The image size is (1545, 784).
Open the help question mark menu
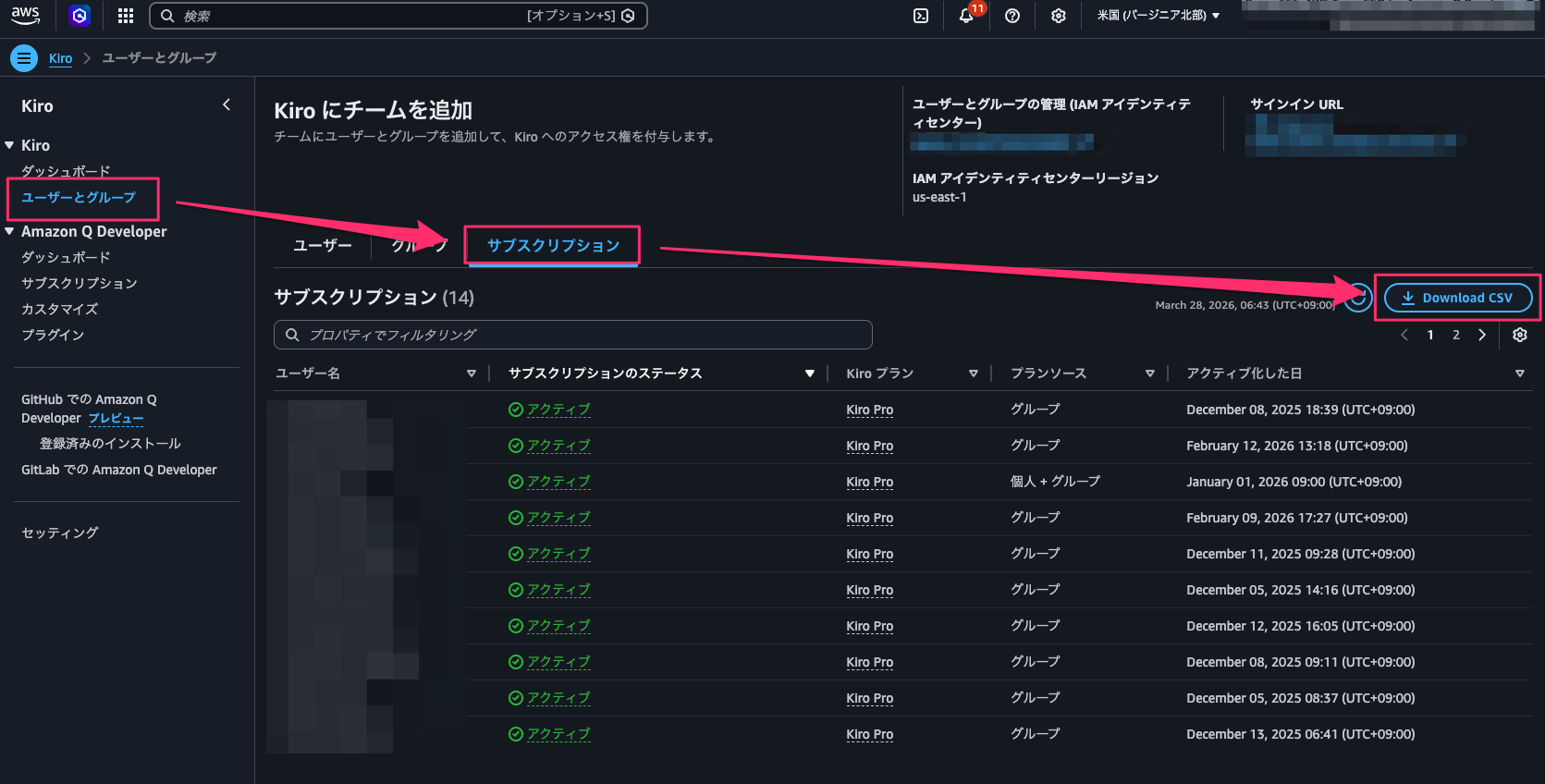point(1012,16)
